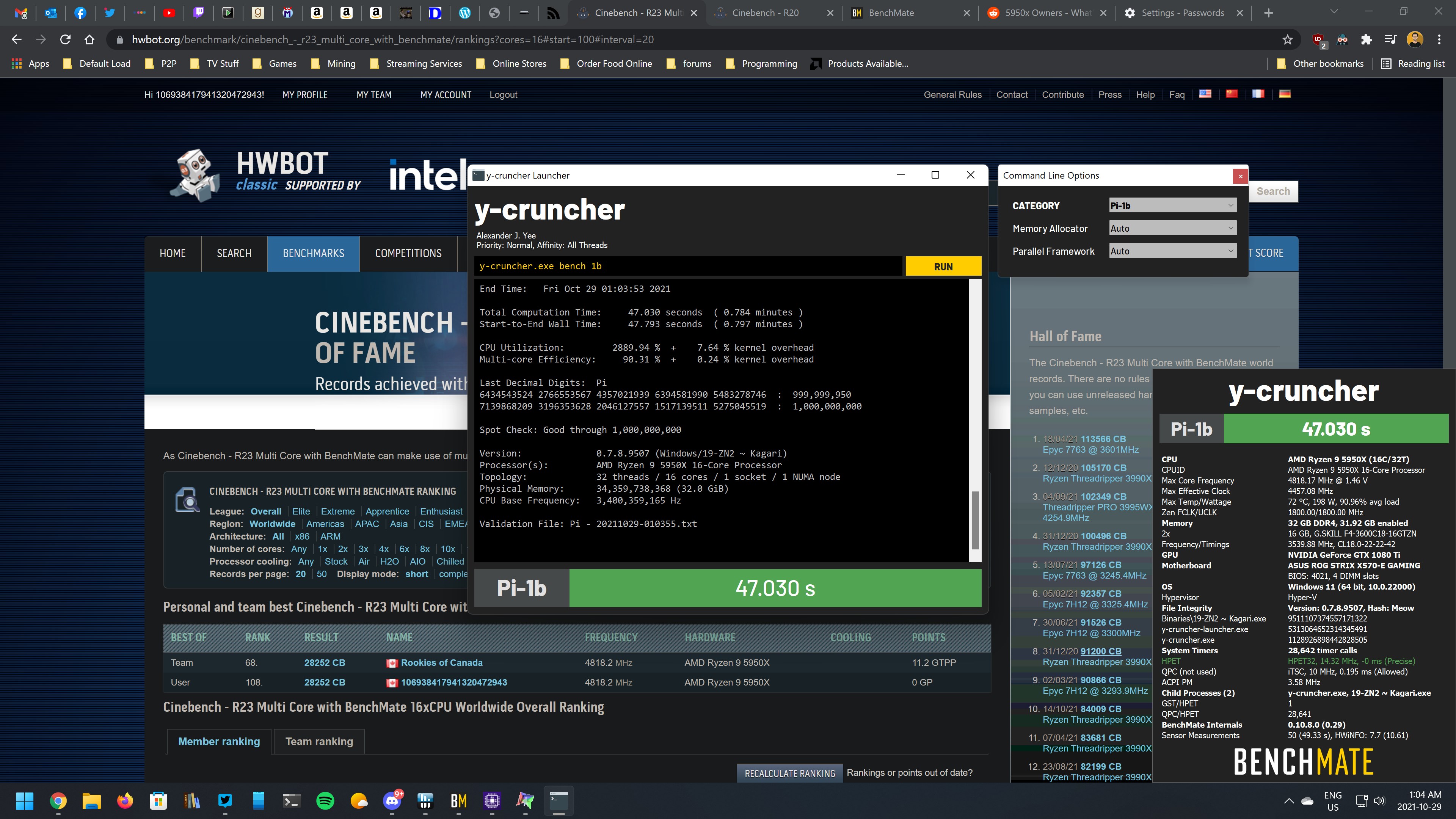This screenshot has height=819, width=1456.
Task: Open the pinned Outlook tab
Action: click(x=51, y=13)
